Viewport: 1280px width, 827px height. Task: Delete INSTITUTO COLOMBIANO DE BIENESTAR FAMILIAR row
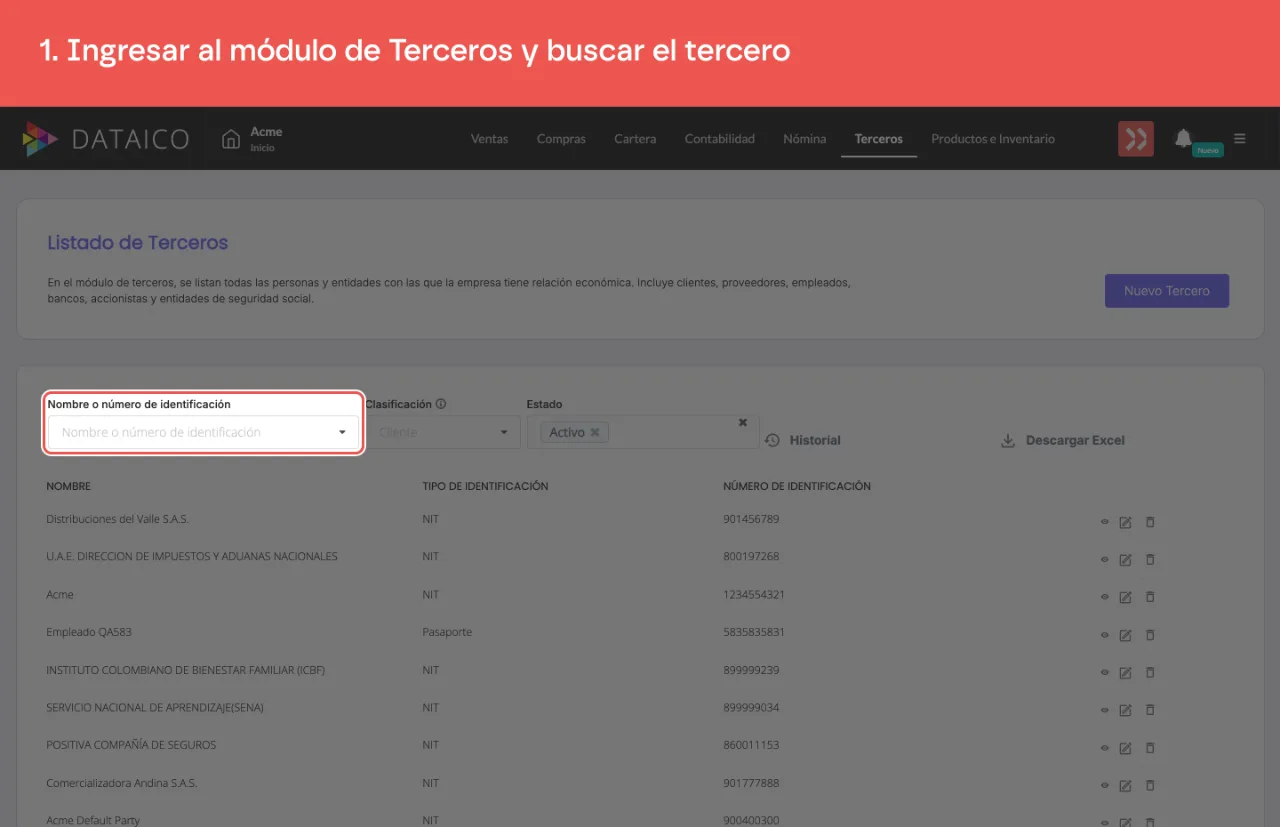1150,672
